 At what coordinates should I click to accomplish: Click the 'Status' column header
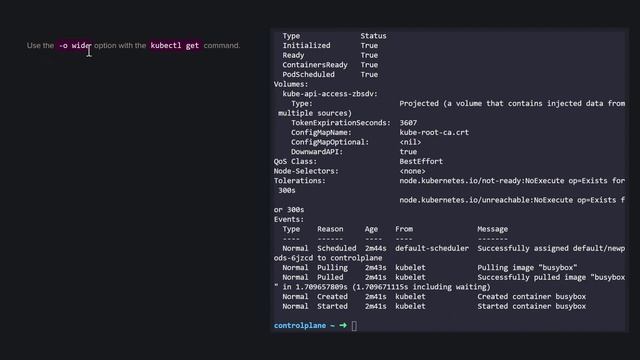373,36
